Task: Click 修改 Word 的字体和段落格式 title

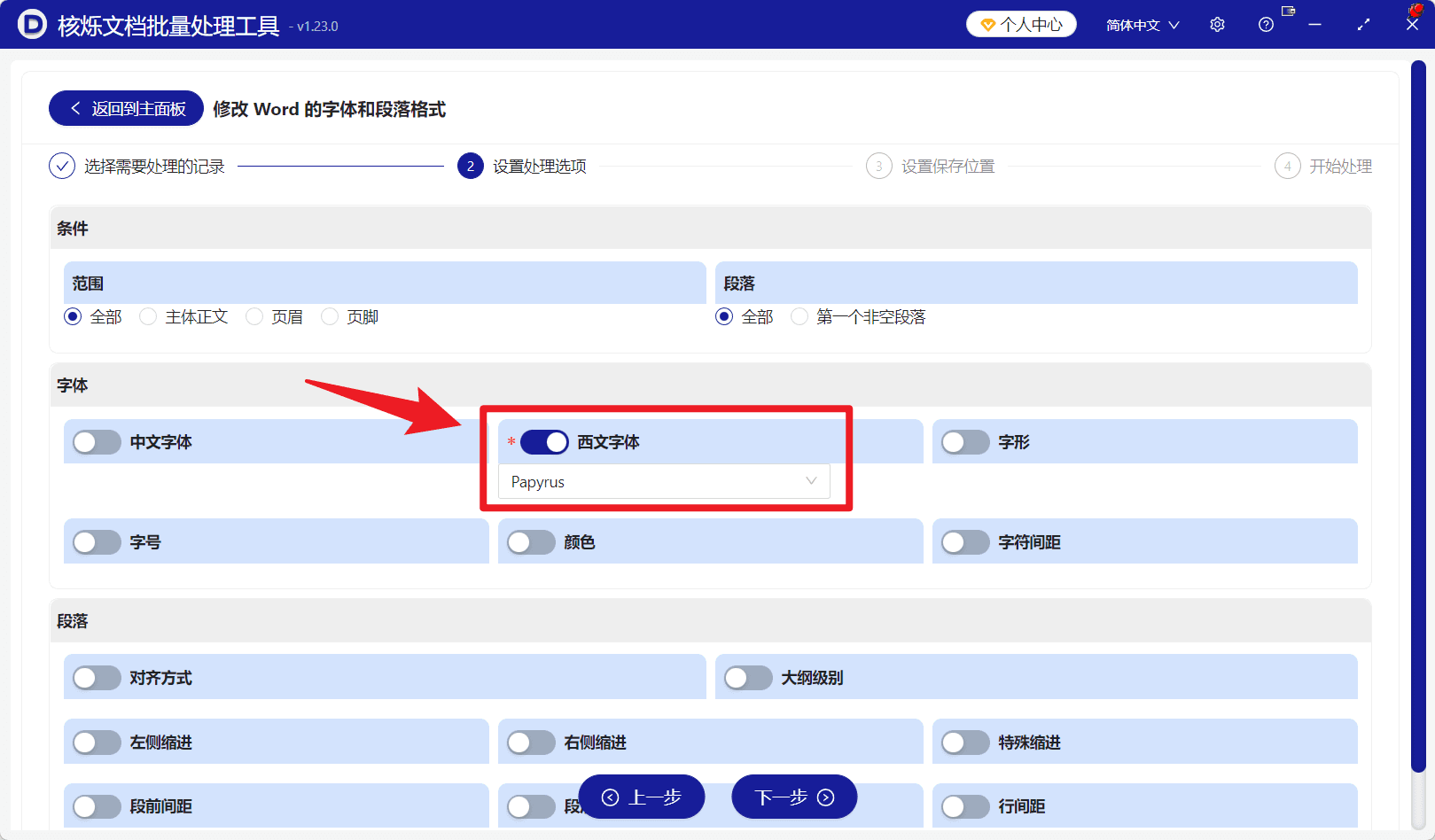Action: point(329,109)
